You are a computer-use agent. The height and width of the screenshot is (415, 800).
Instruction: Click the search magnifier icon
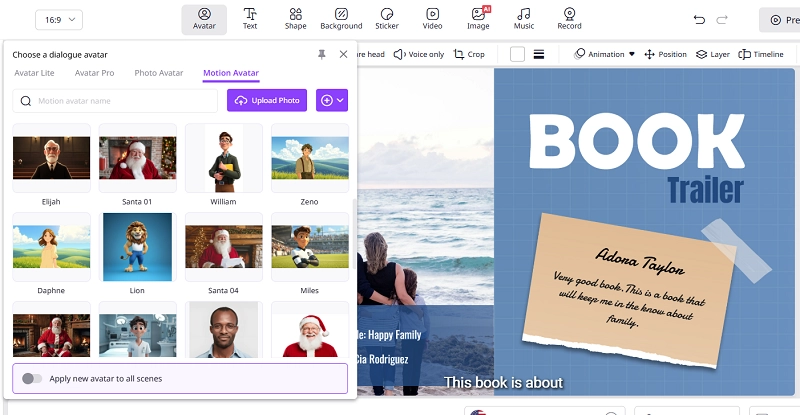click(26, 101)
